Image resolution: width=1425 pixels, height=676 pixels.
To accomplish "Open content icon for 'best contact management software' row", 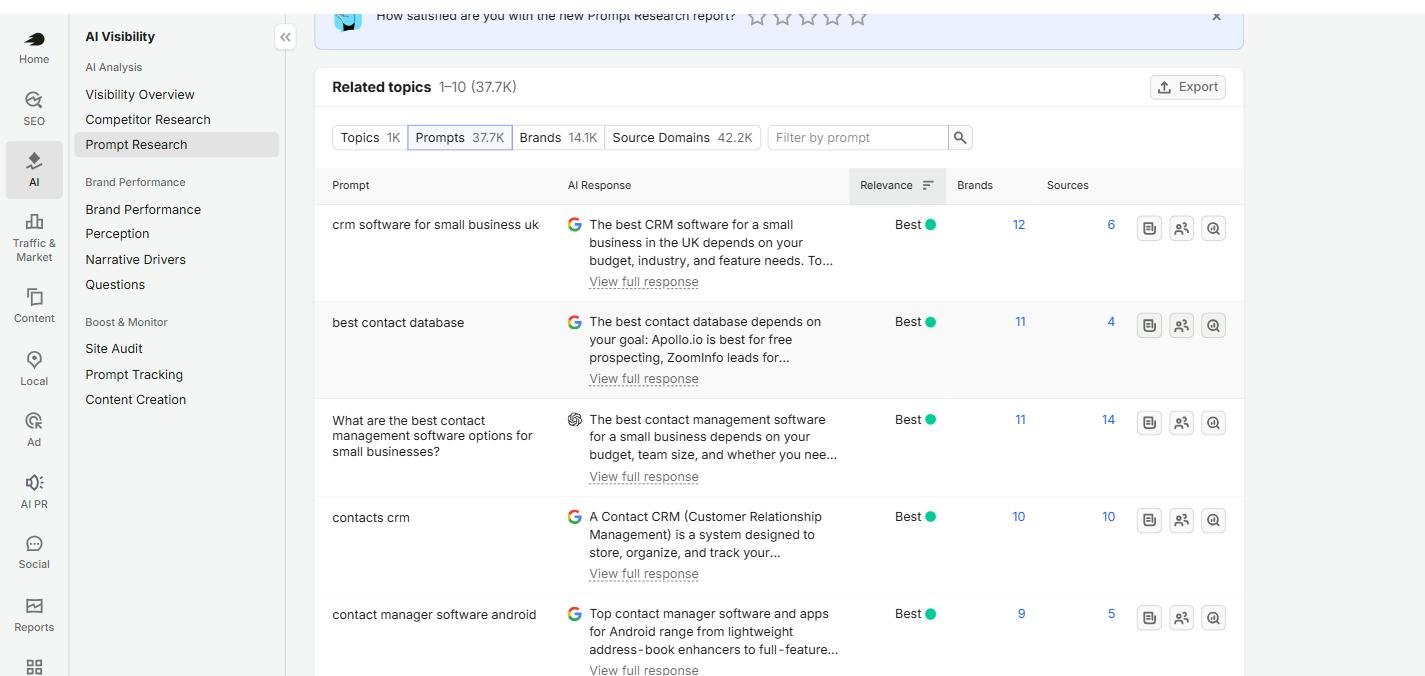I will point(1150,423).
